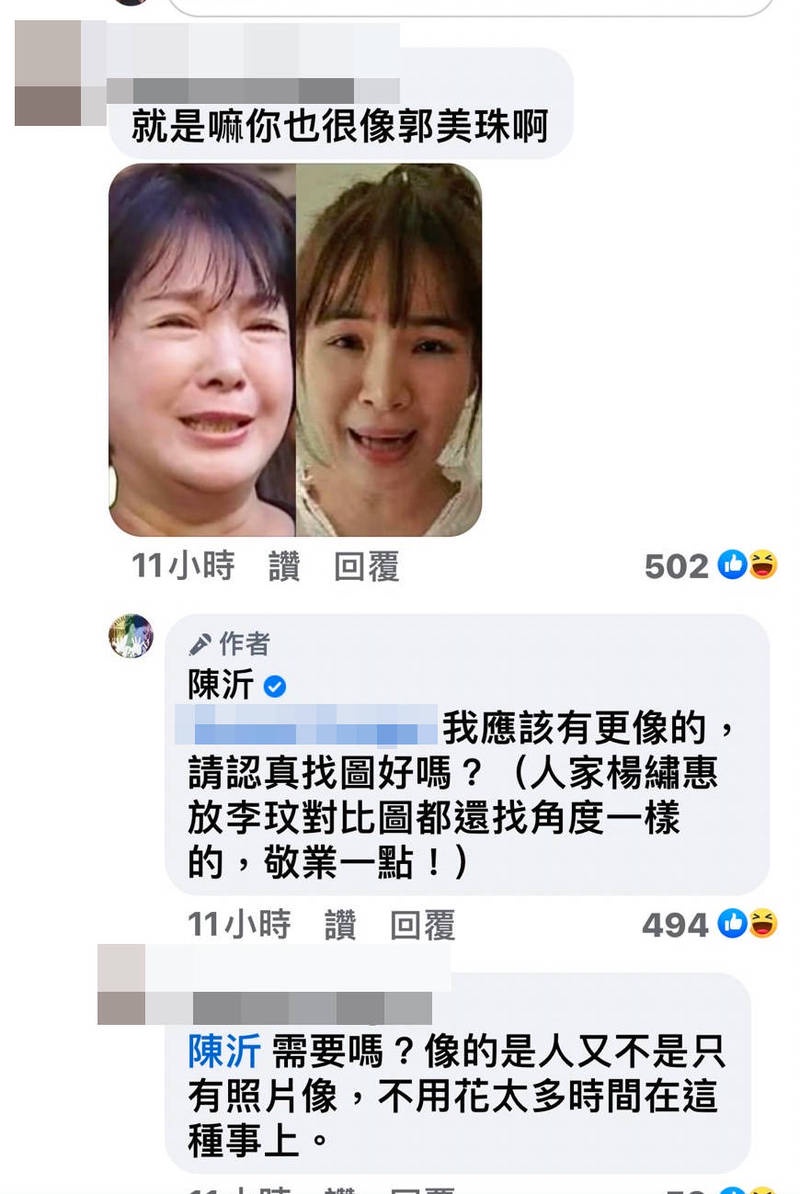This screenshot has width=800, height=1194.
Task: Reply to the 郭美珠 comment via 回覆
Action: [366, 567]
